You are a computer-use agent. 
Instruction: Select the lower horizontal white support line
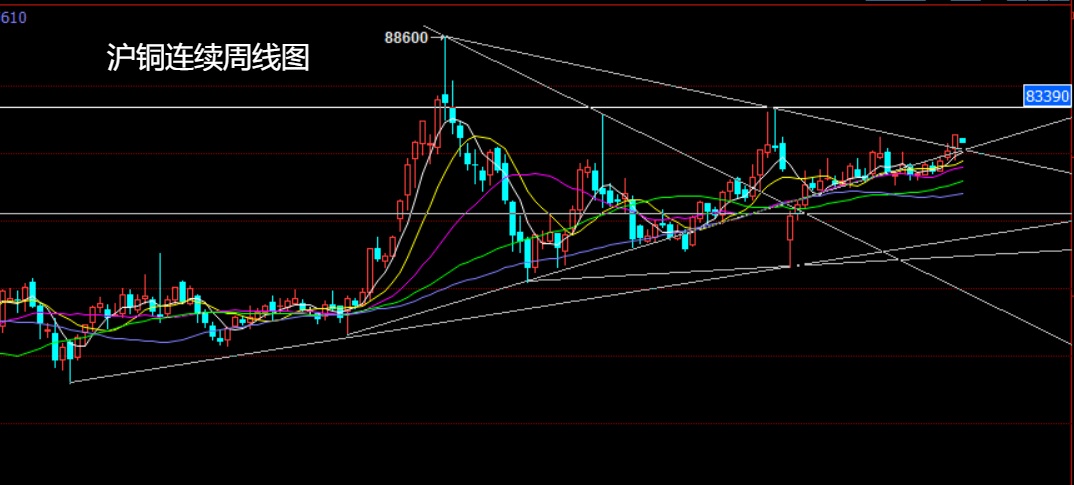pos(200,214)
